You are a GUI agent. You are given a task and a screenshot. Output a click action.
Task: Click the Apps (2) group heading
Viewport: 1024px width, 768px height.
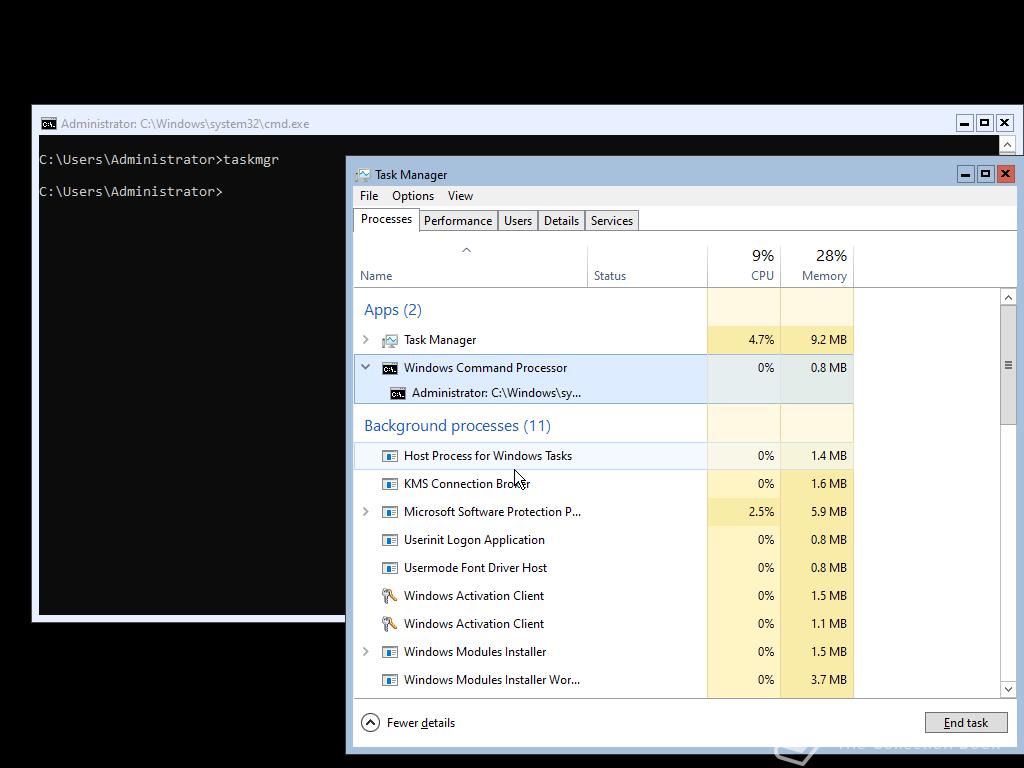point(392,310)
